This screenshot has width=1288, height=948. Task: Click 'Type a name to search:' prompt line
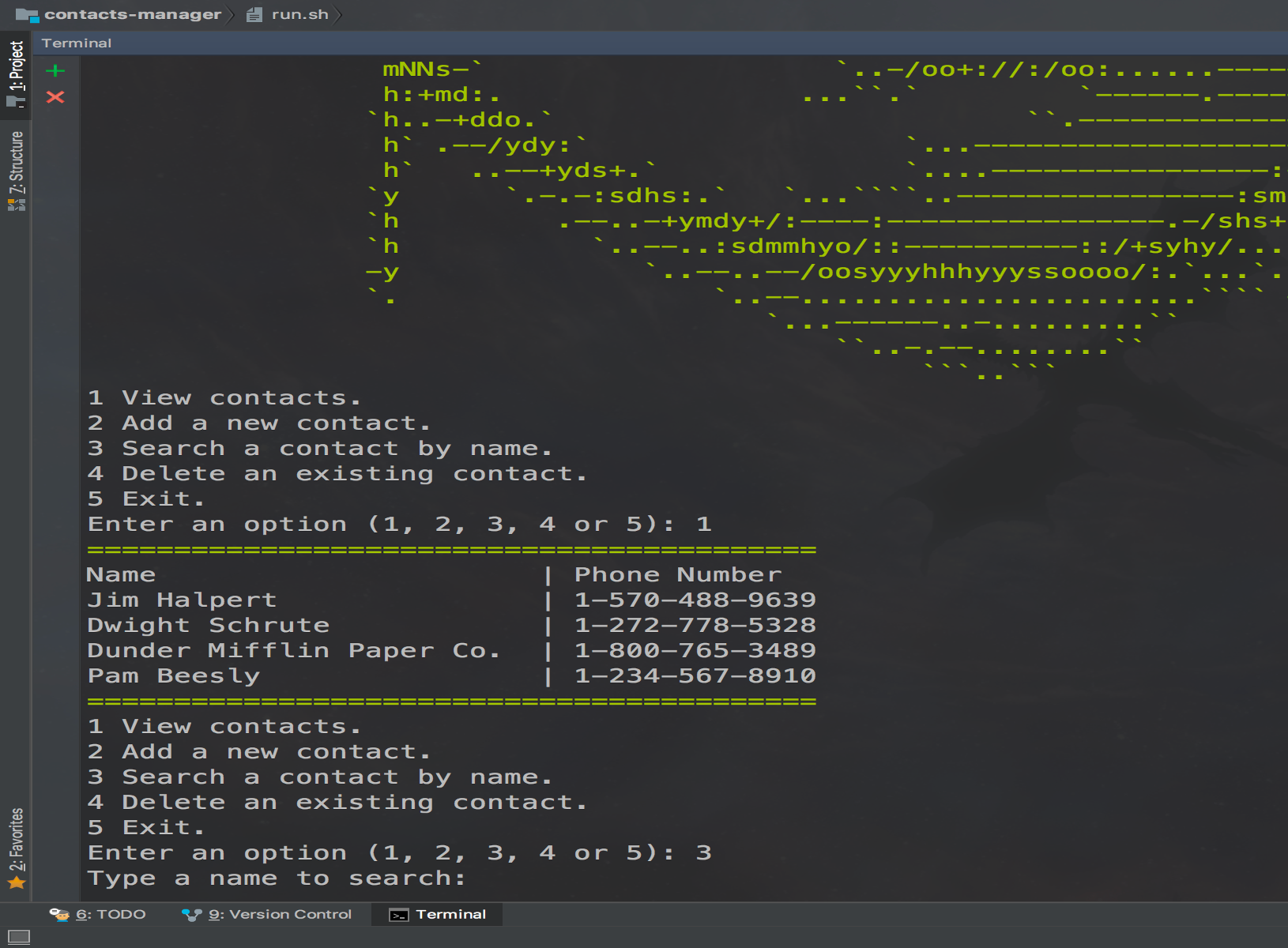pyautogui.click(x=277, y=878)
